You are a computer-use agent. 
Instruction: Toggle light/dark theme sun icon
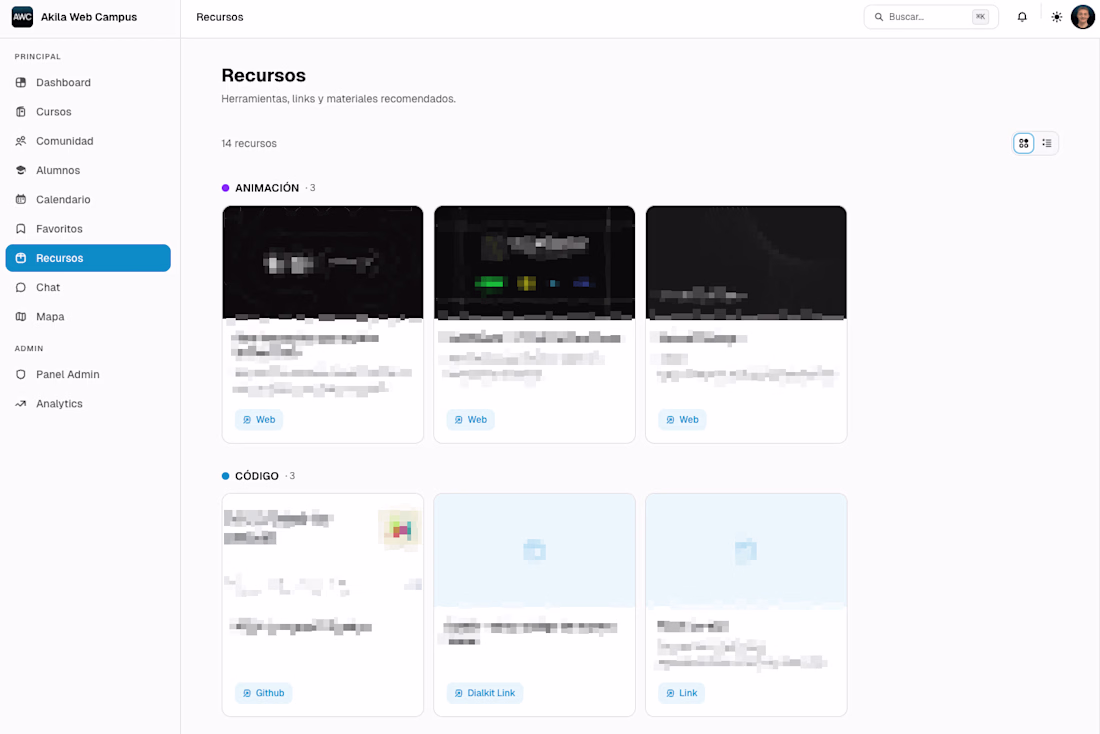(x=1057, y=17)
